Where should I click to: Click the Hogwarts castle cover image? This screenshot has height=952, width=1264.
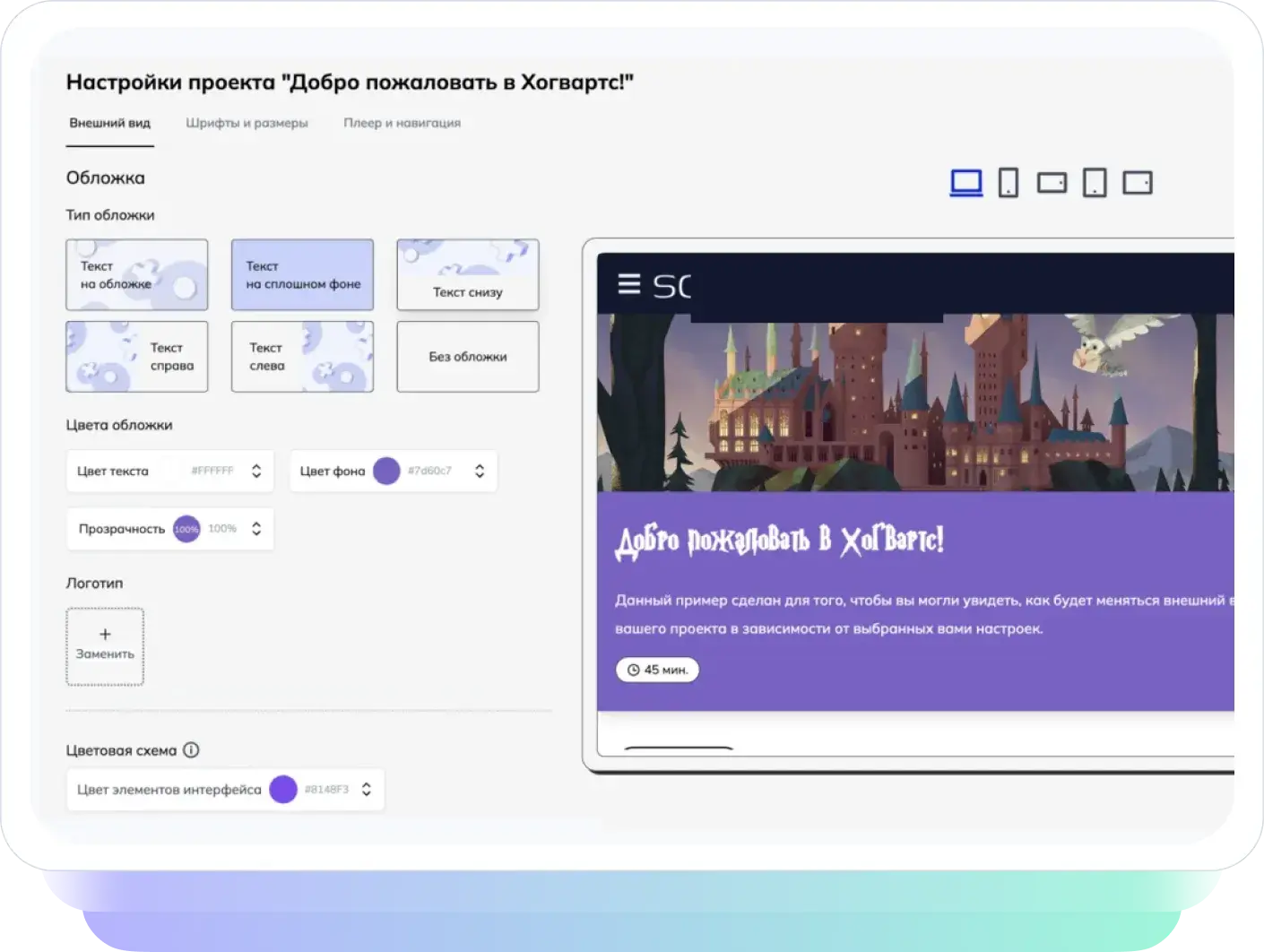pos(915,402)
